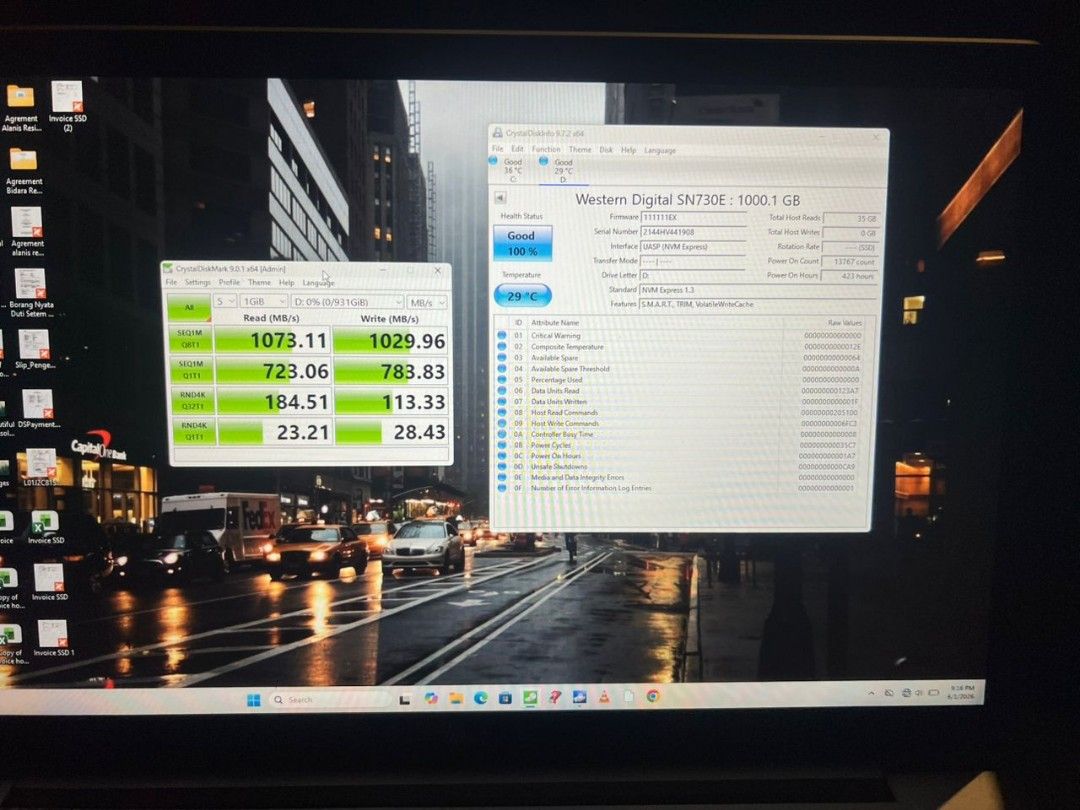Open the 1GiB test size dropdown
The height and width of the screenshot is (810, 1080).
click(x=264, y=302)
